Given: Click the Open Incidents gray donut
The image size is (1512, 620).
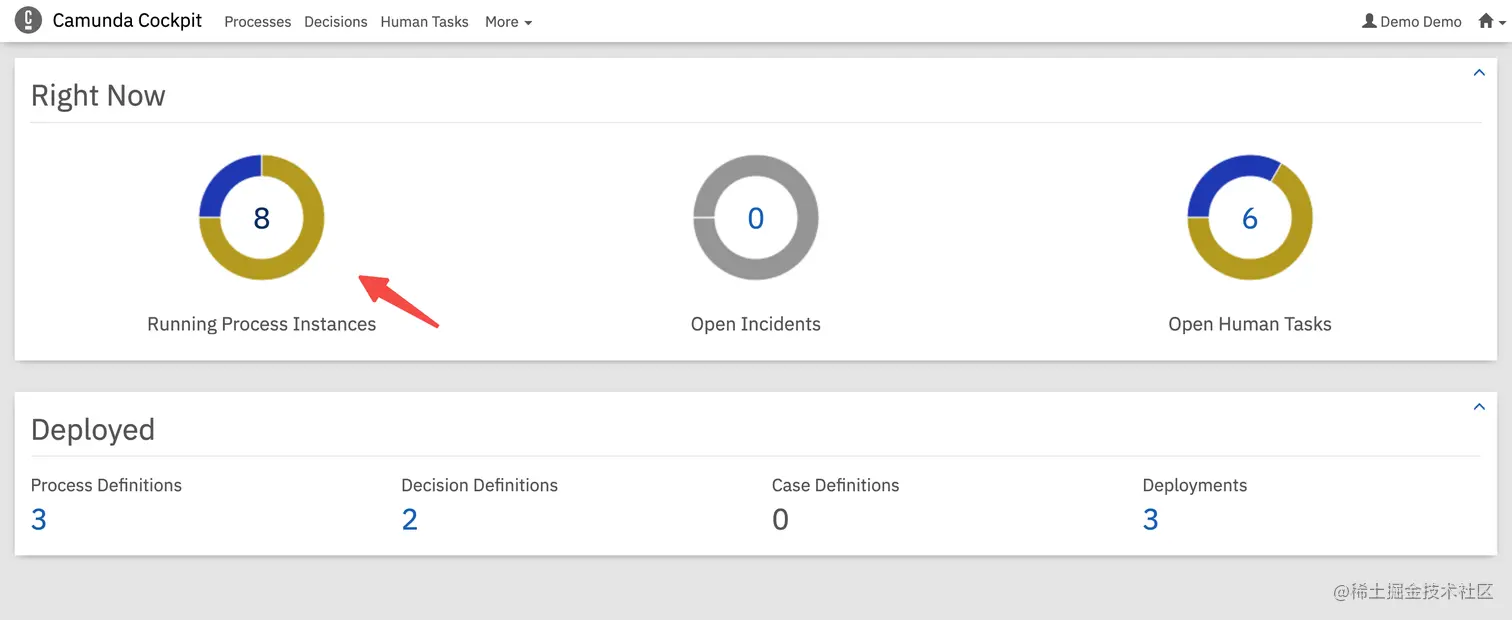Looking at the screenshot, I should coord(756,265).
